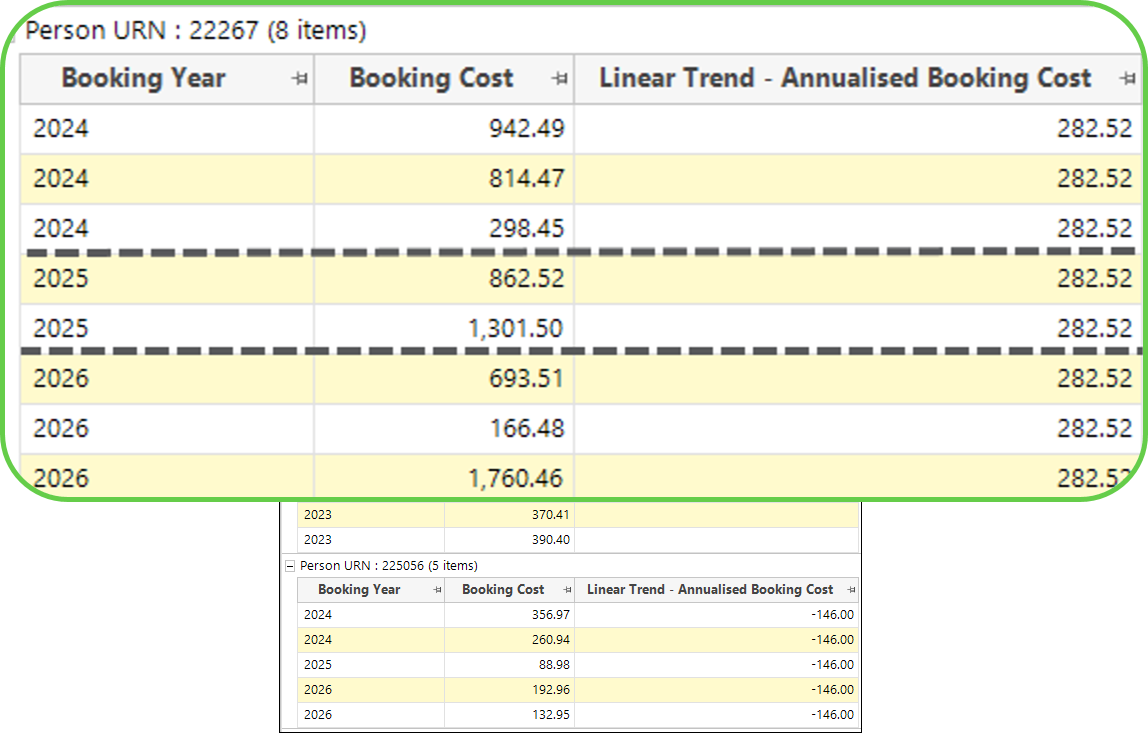Select year 2024 in the 260.94 row
Screen dimensions: 1148x733
pos(370,640)
